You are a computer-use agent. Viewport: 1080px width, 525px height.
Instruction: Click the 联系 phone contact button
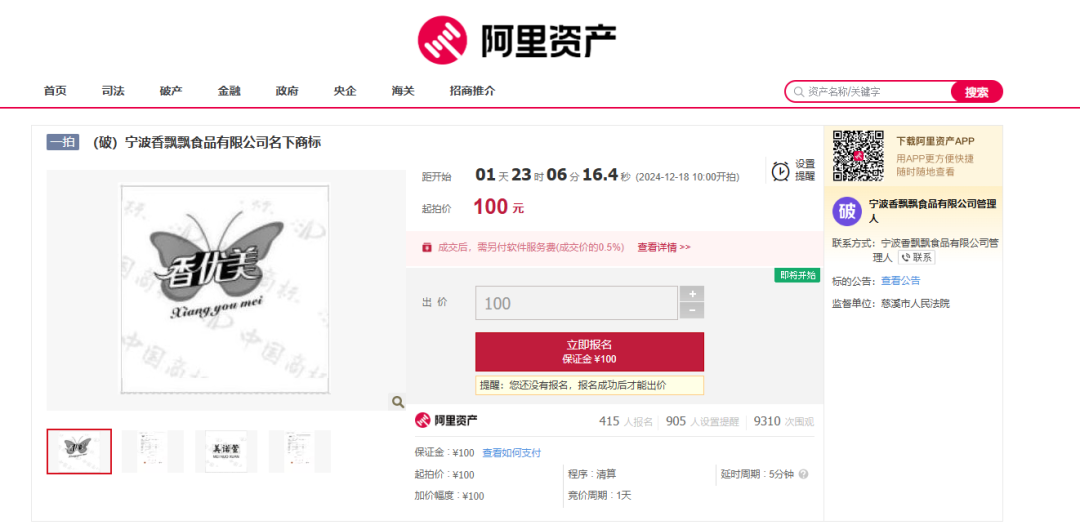(x=916, y=257)
